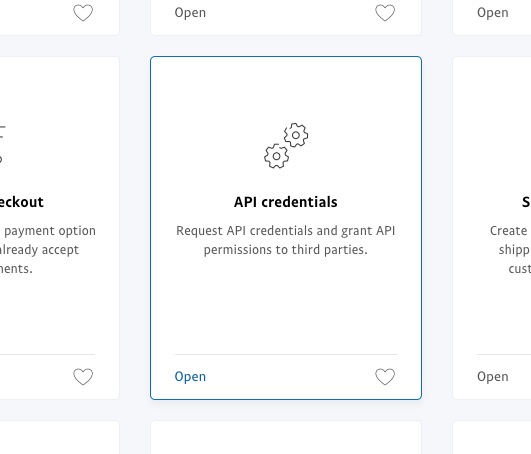Select the API credentials heading text
531x454 pixels.
(x=286, y=202)
